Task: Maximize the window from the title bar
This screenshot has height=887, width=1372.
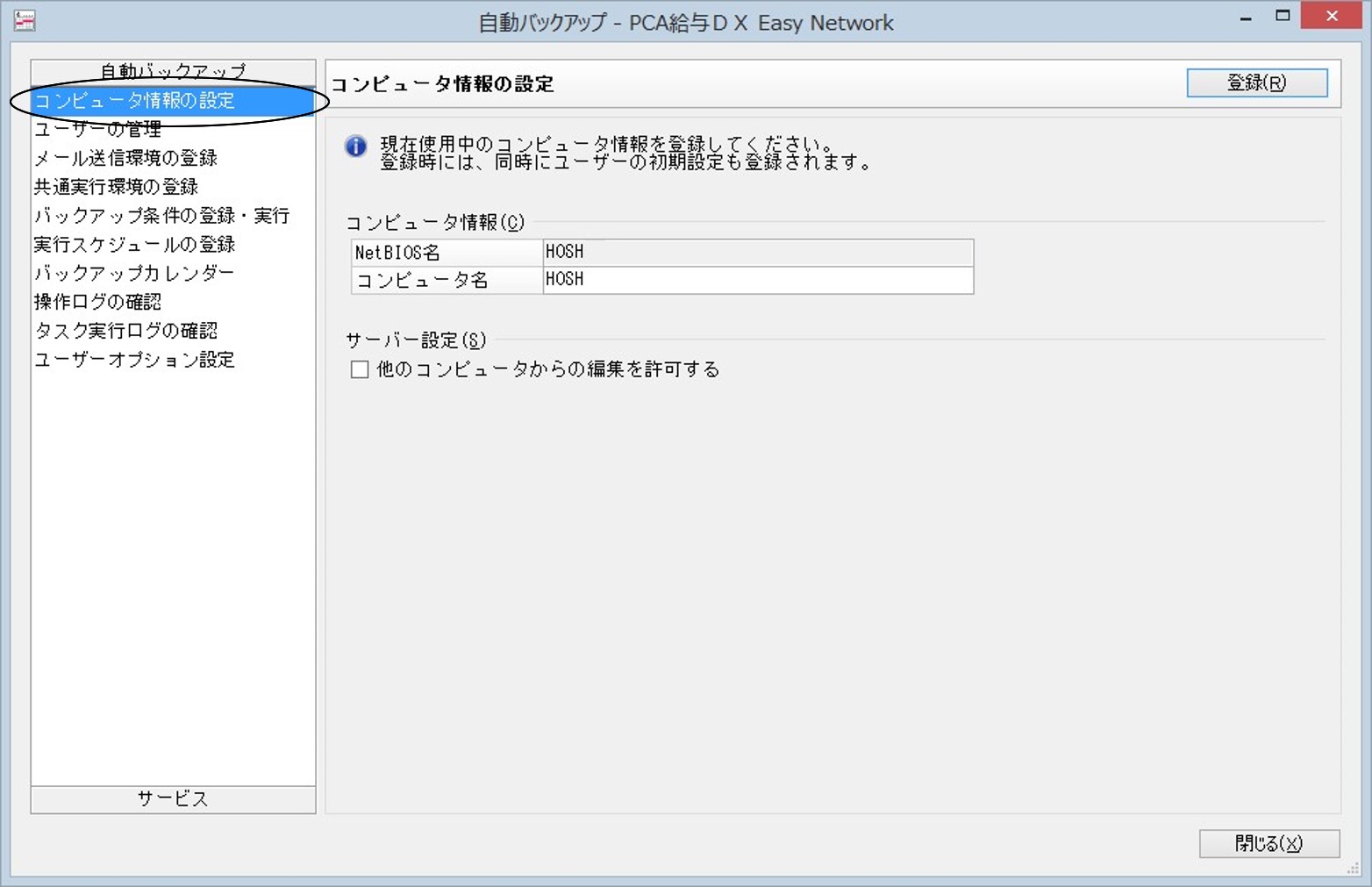Action: coord(1283,16)
